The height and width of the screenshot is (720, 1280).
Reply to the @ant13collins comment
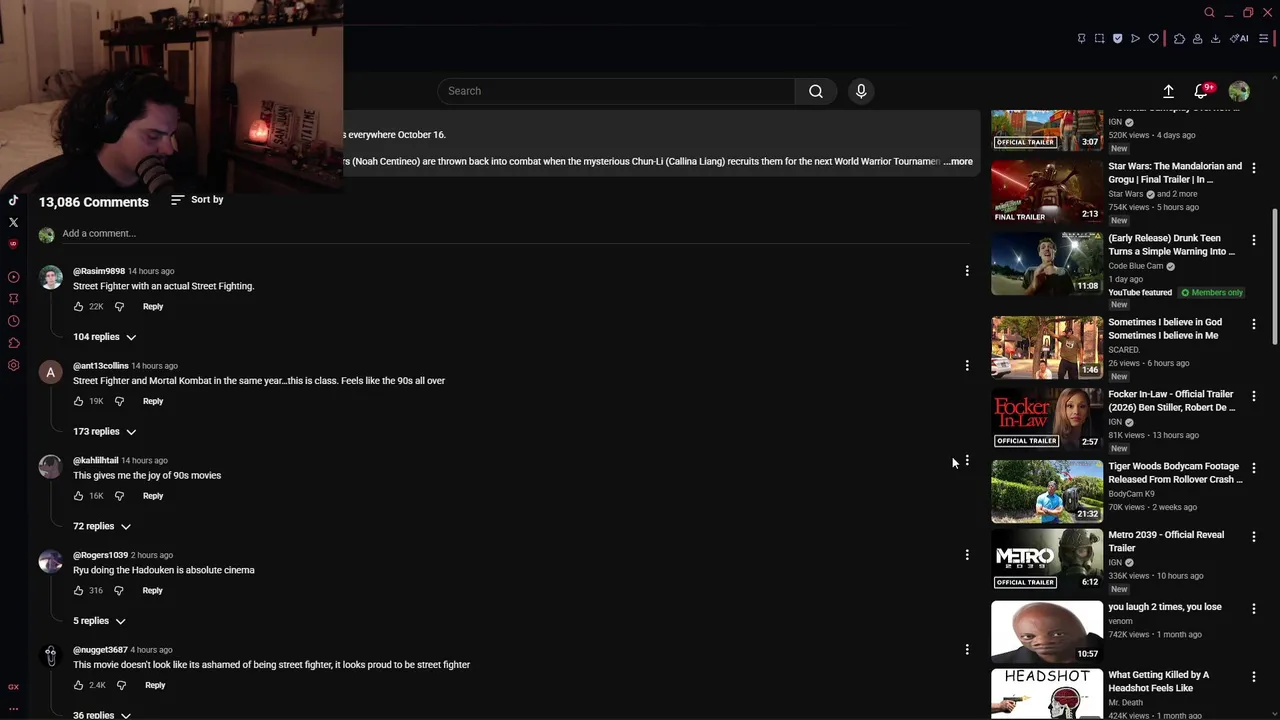(x=153, y=401)
